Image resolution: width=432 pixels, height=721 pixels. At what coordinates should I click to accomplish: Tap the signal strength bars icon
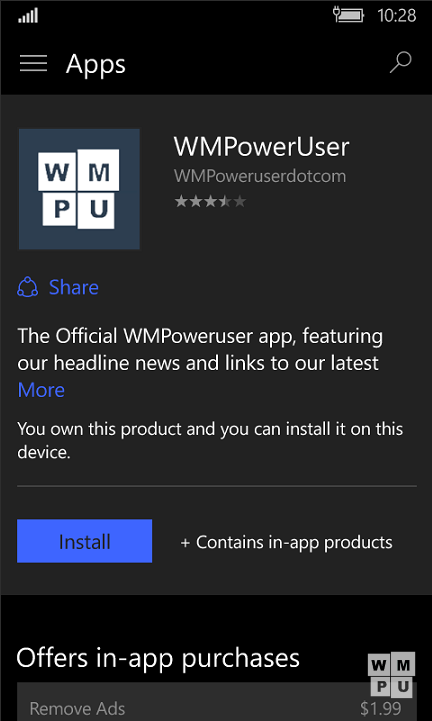point(28,17)
